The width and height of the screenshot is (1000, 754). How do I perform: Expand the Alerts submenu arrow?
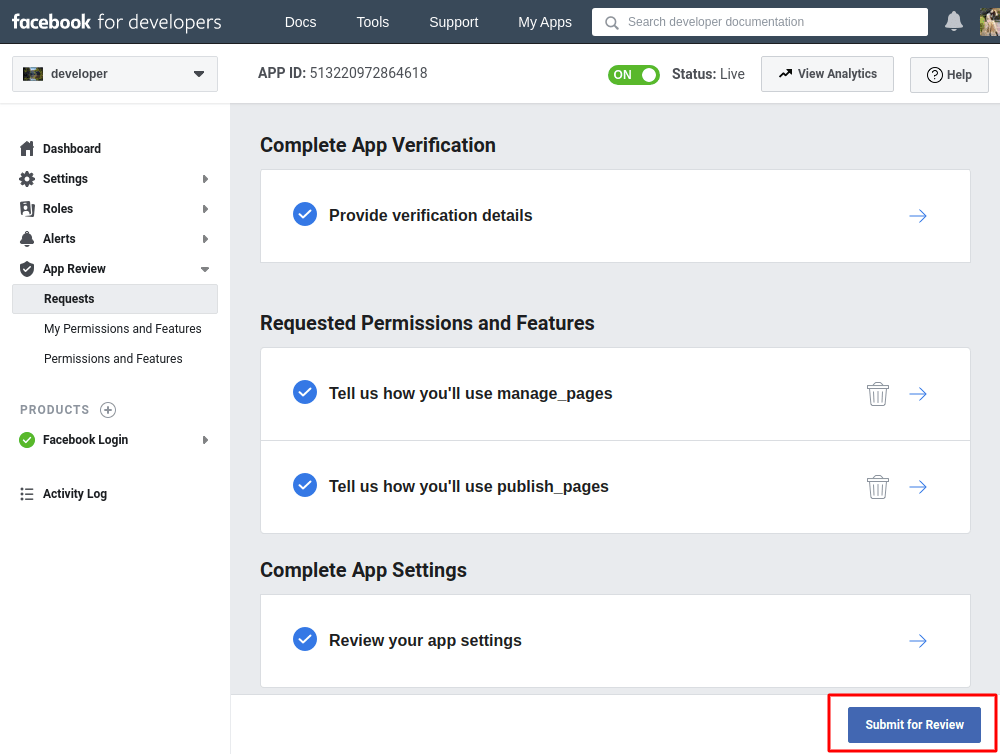point(205,239)
